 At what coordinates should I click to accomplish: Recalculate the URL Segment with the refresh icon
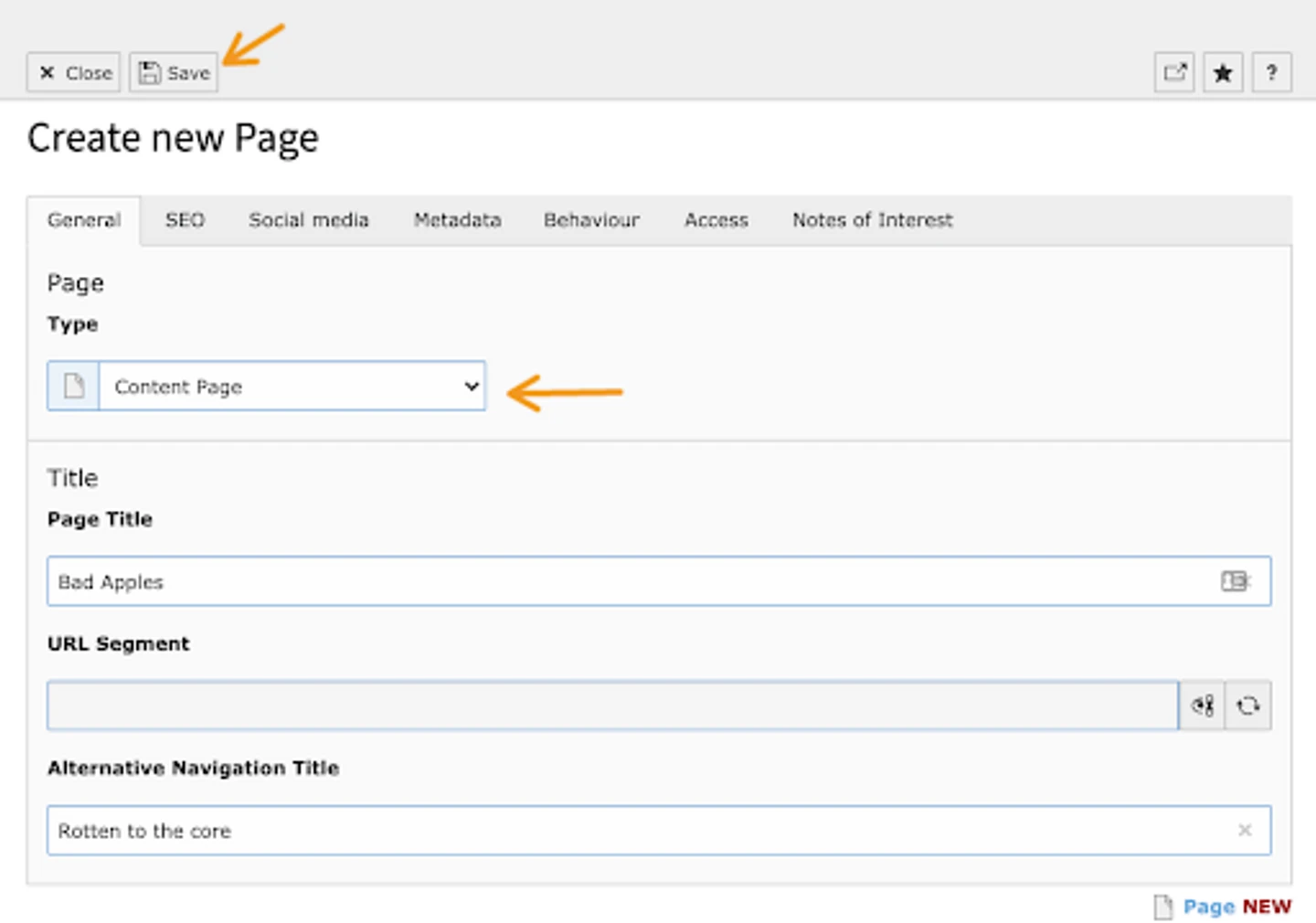coord(1248,706)
